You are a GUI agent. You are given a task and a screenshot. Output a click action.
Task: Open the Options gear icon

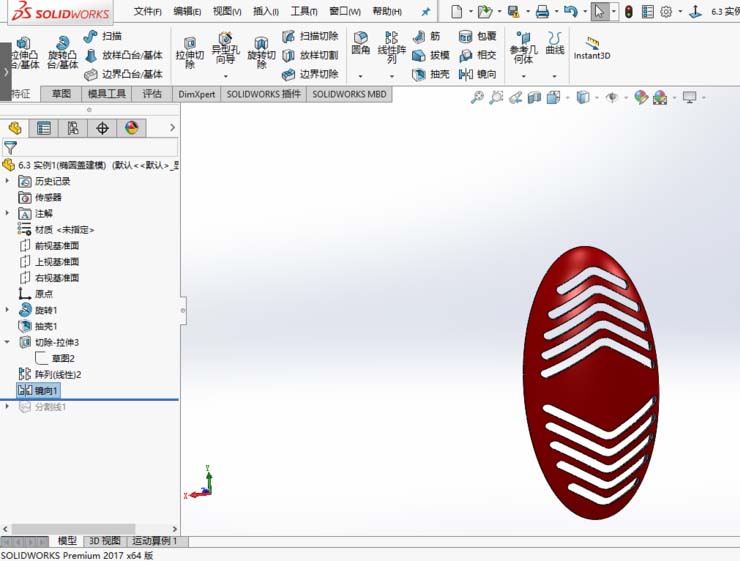click(666, 11)
